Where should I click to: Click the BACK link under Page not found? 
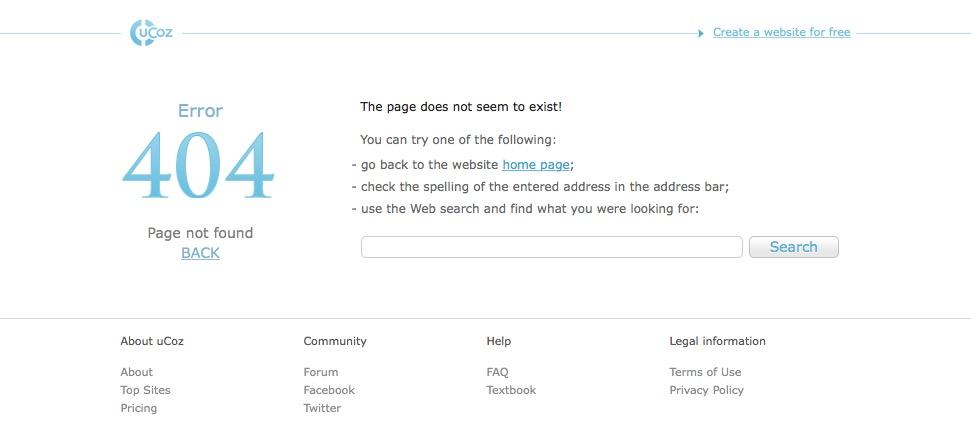200,253
